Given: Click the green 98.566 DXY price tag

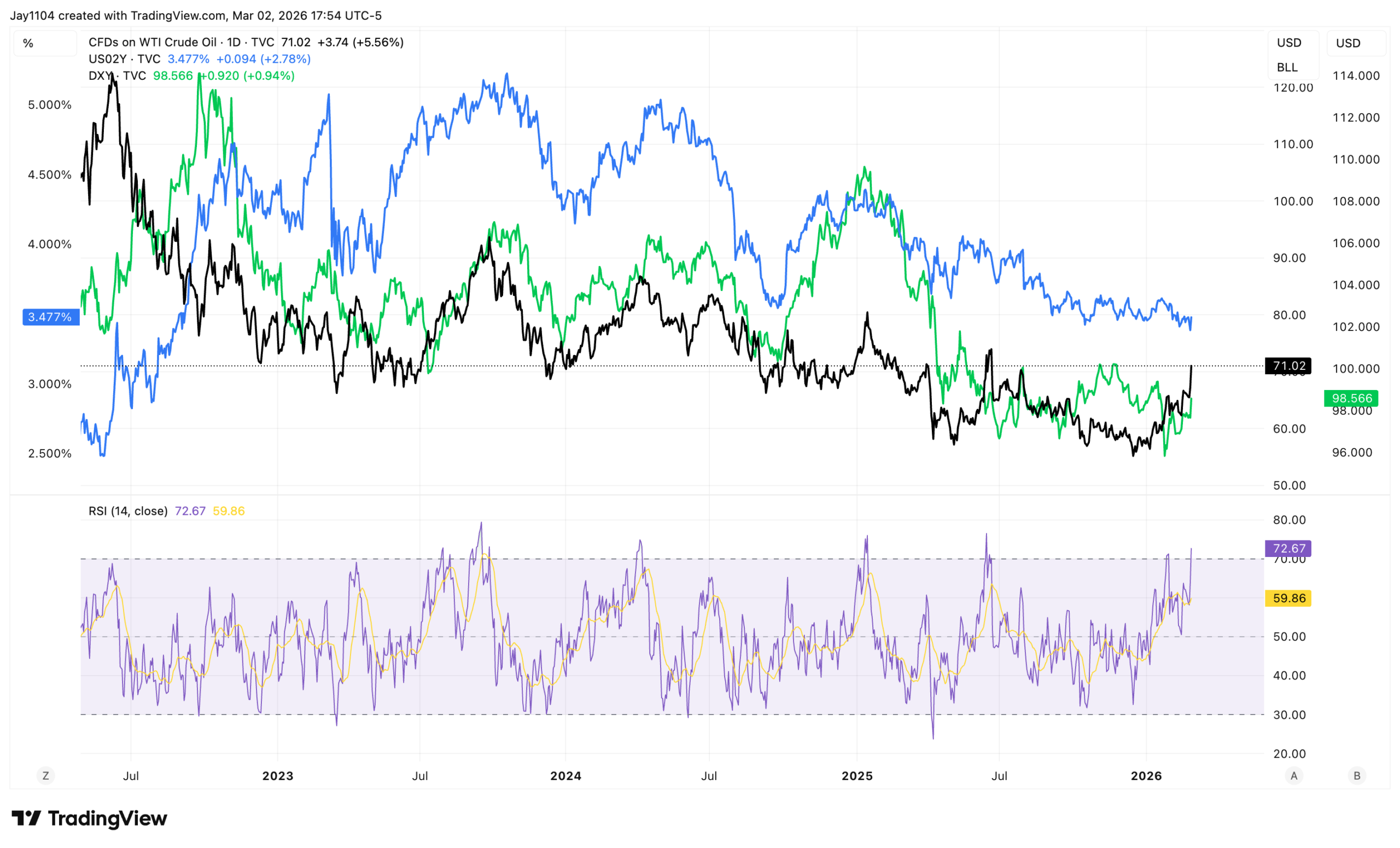Looking at the screenshot, I should tap(1351, 398).
